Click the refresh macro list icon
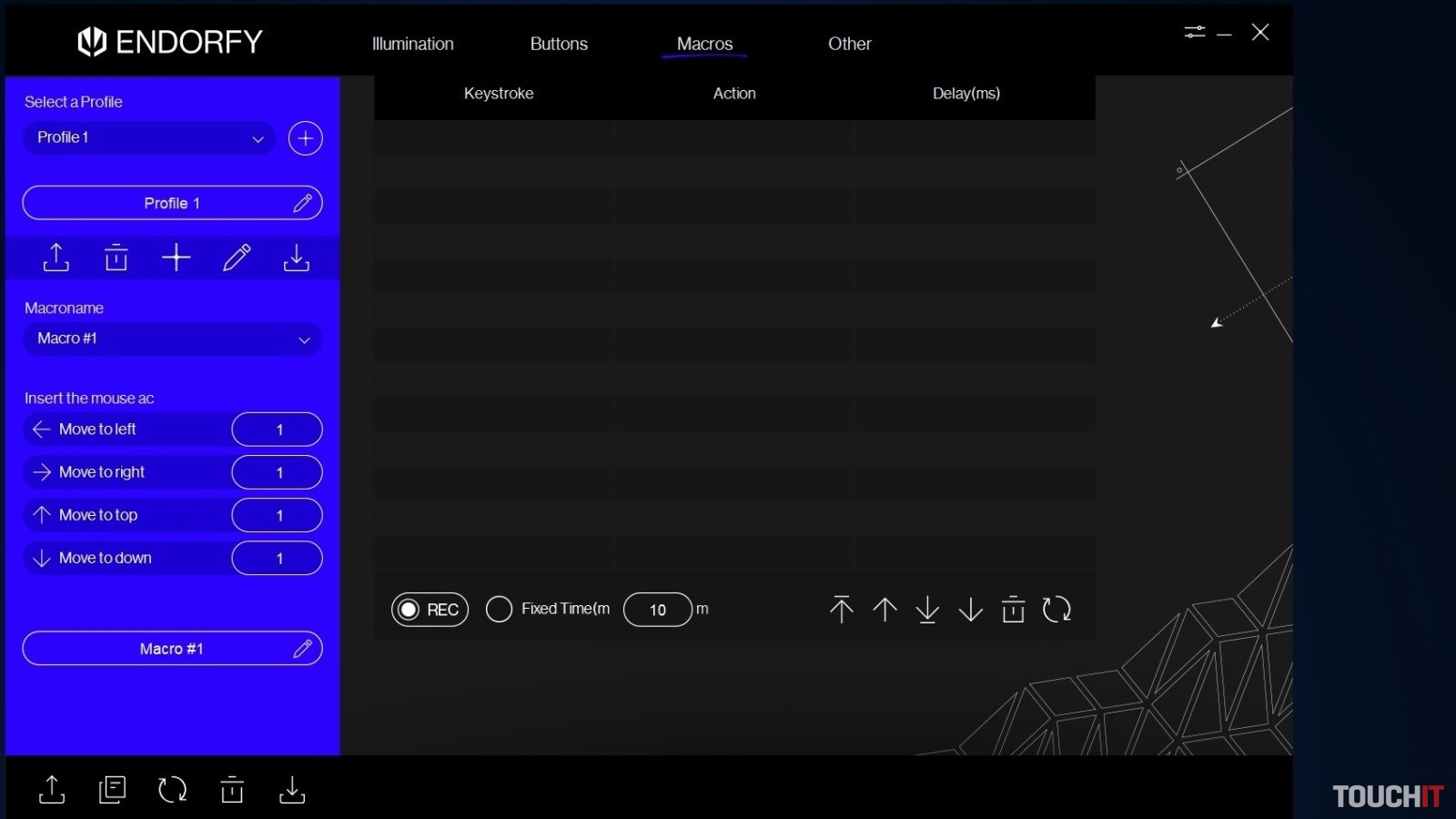This screenshot has height=819, width=1456. coord(1057,610)
